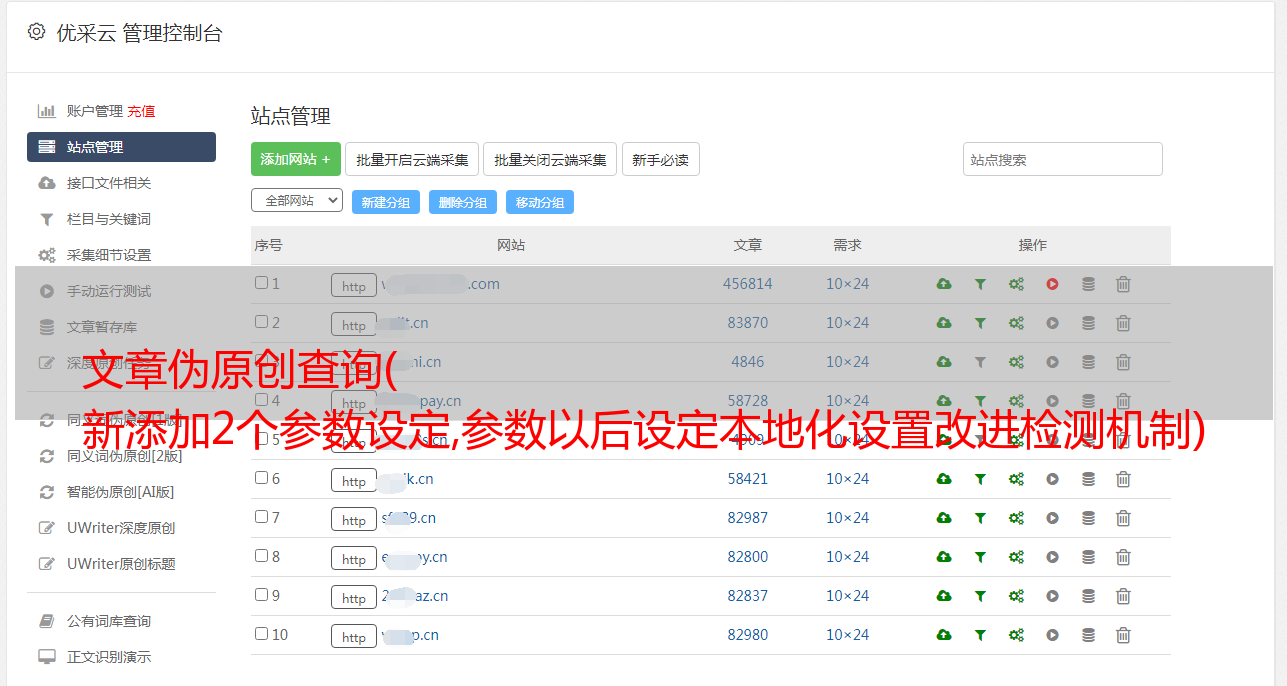Click the green 添加网站 button
This screenshot has height=686, width=1287.
click(x=295, y=159)
